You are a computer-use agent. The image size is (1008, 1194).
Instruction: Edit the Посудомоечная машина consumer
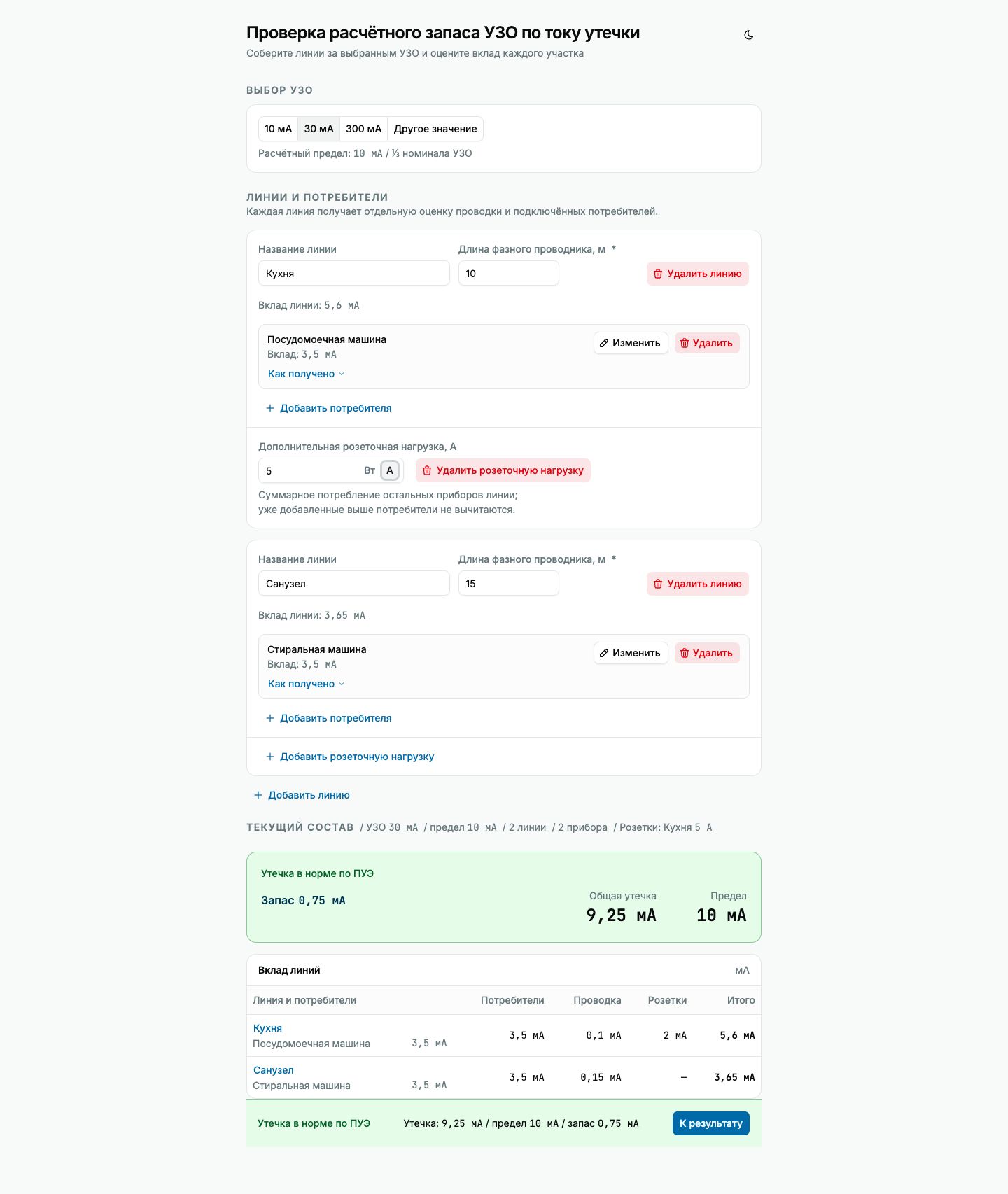pyautogui.click(x=631, y=343)
